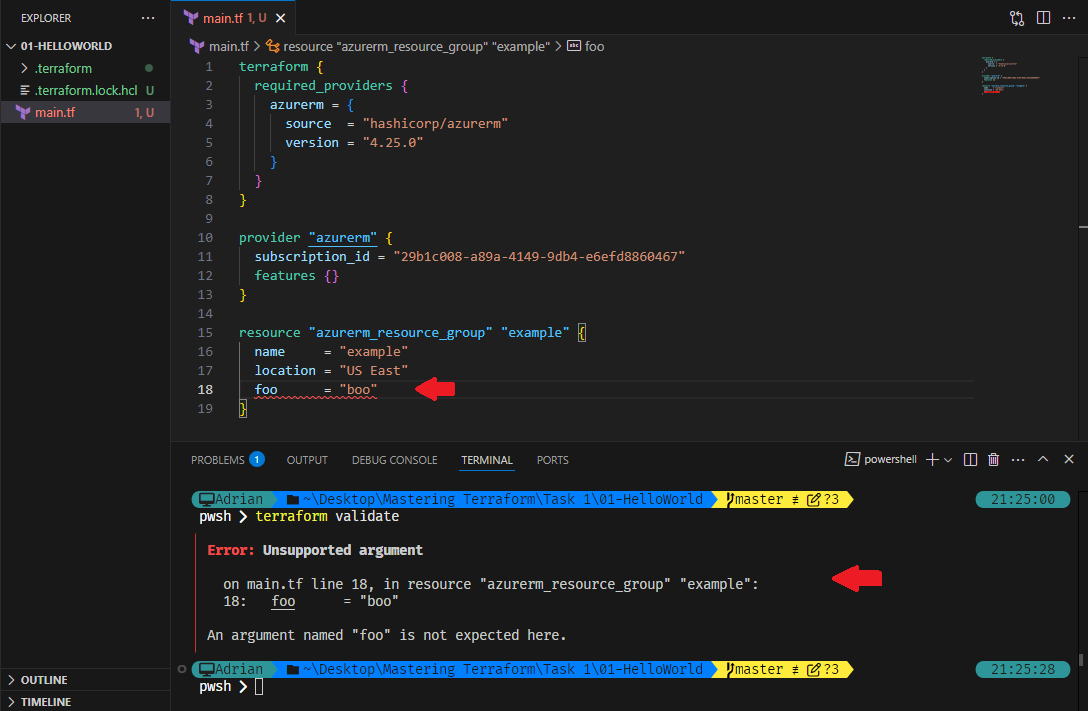
Task: Click Error: Unsupported argument message
Action: click(x=315, y=550)
